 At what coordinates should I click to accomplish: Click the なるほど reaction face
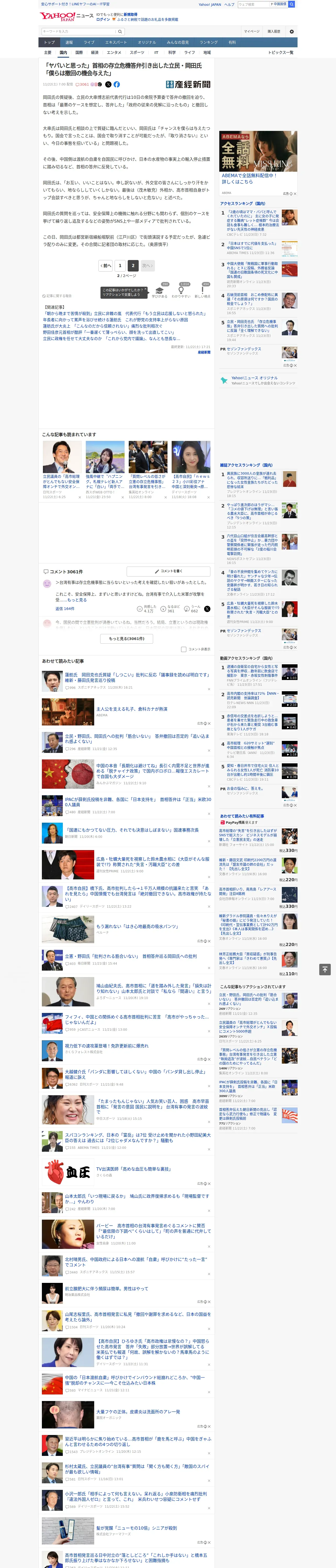point(164,609)
